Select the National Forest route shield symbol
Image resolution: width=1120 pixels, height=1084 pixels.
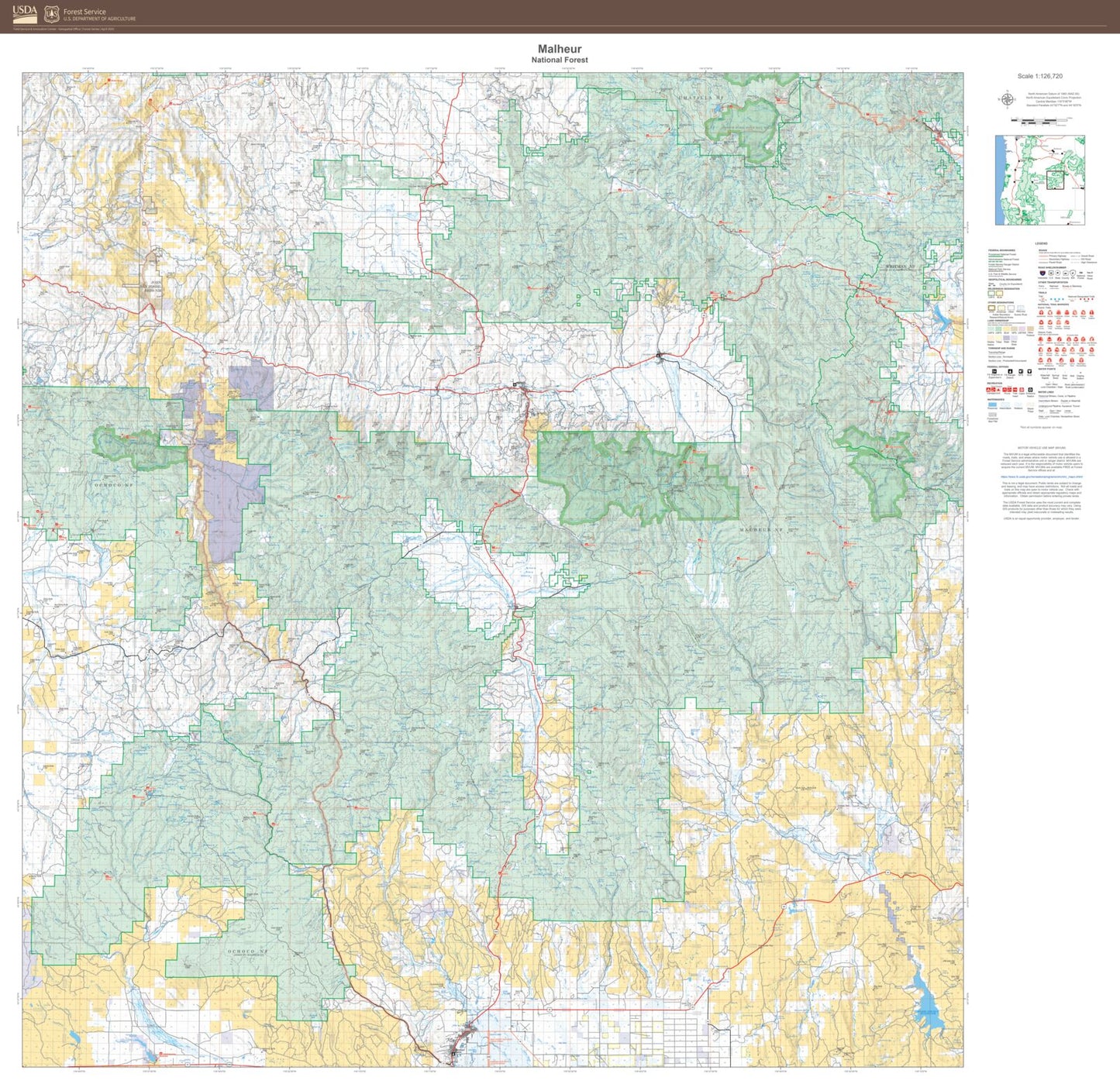tap(1081, 273)
